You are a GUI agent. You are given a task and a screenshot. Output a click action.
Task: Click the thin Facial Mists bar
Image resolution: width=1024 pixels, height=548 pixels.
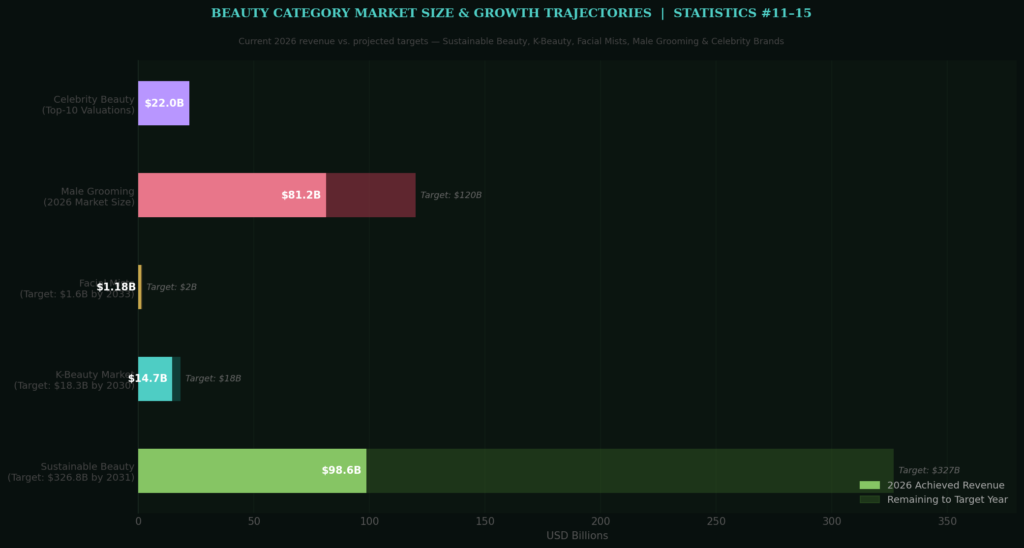coord(140,287)
